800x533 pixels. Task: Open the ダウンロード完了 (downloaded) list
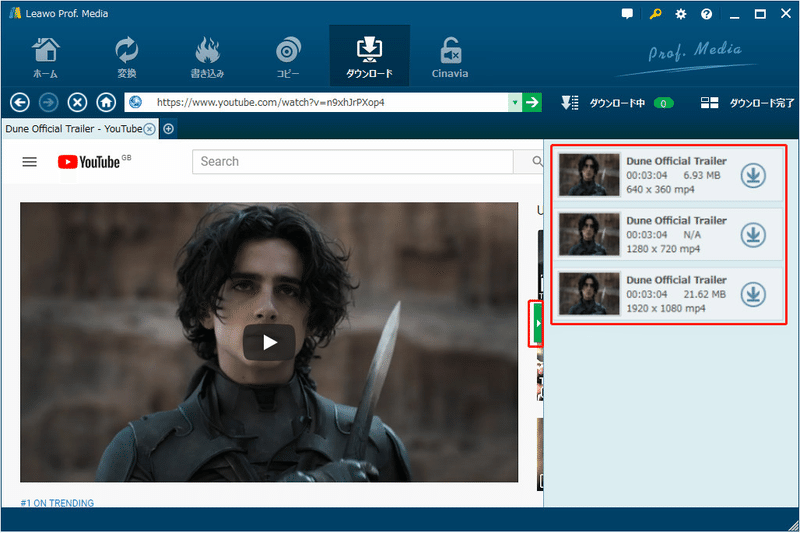pos(747,103)
